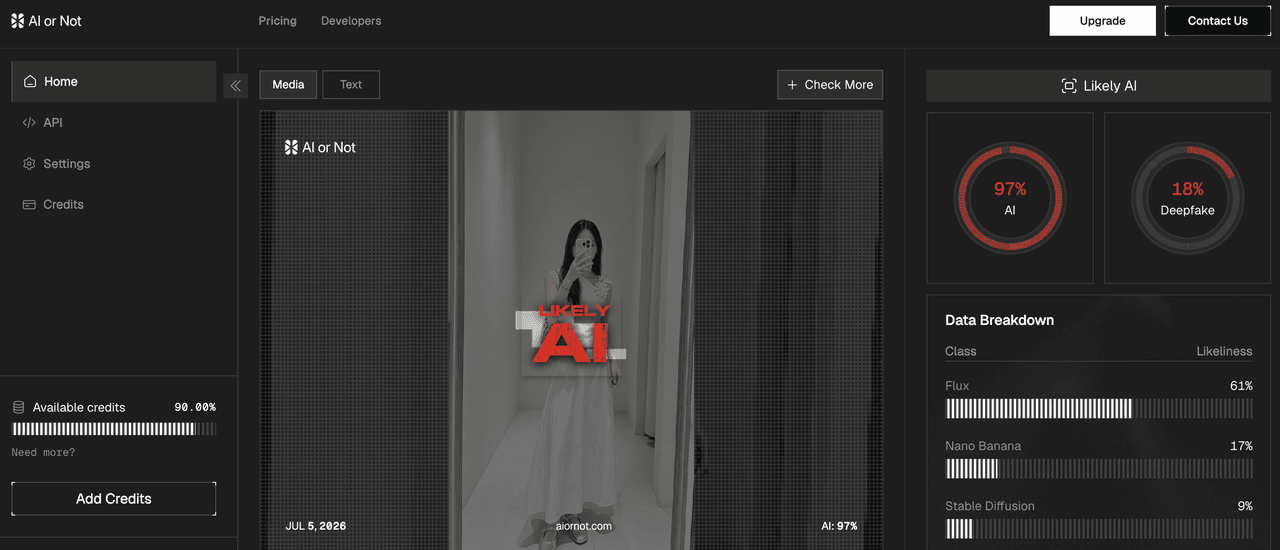Click the Flux likeliness bar
1280x550 pixels.
(x=1099, y=408)
